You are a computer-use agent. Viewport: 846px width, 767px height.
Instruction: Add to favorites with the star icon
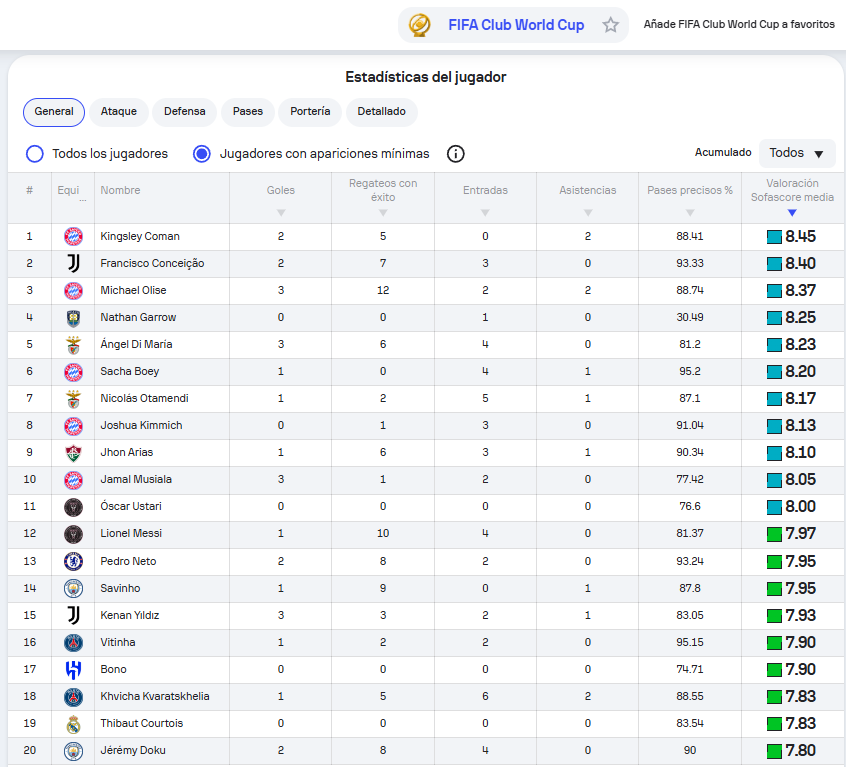click(x=610, y=25)
